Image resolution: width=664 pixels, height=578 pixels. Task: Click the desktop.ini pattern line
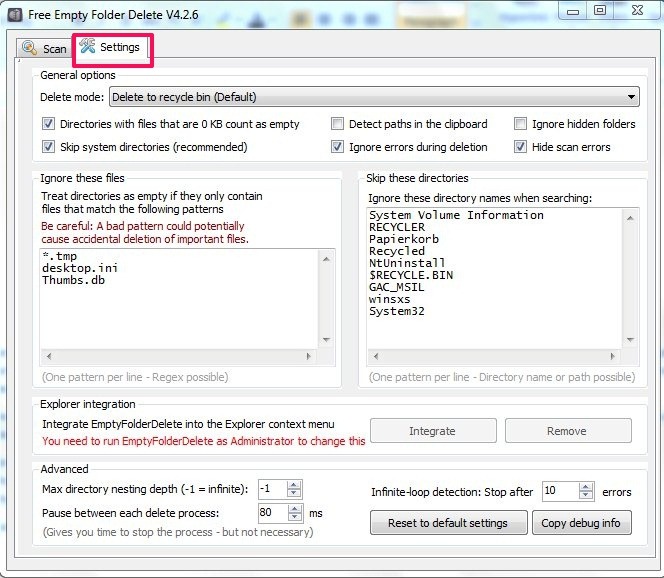[80, 268]
